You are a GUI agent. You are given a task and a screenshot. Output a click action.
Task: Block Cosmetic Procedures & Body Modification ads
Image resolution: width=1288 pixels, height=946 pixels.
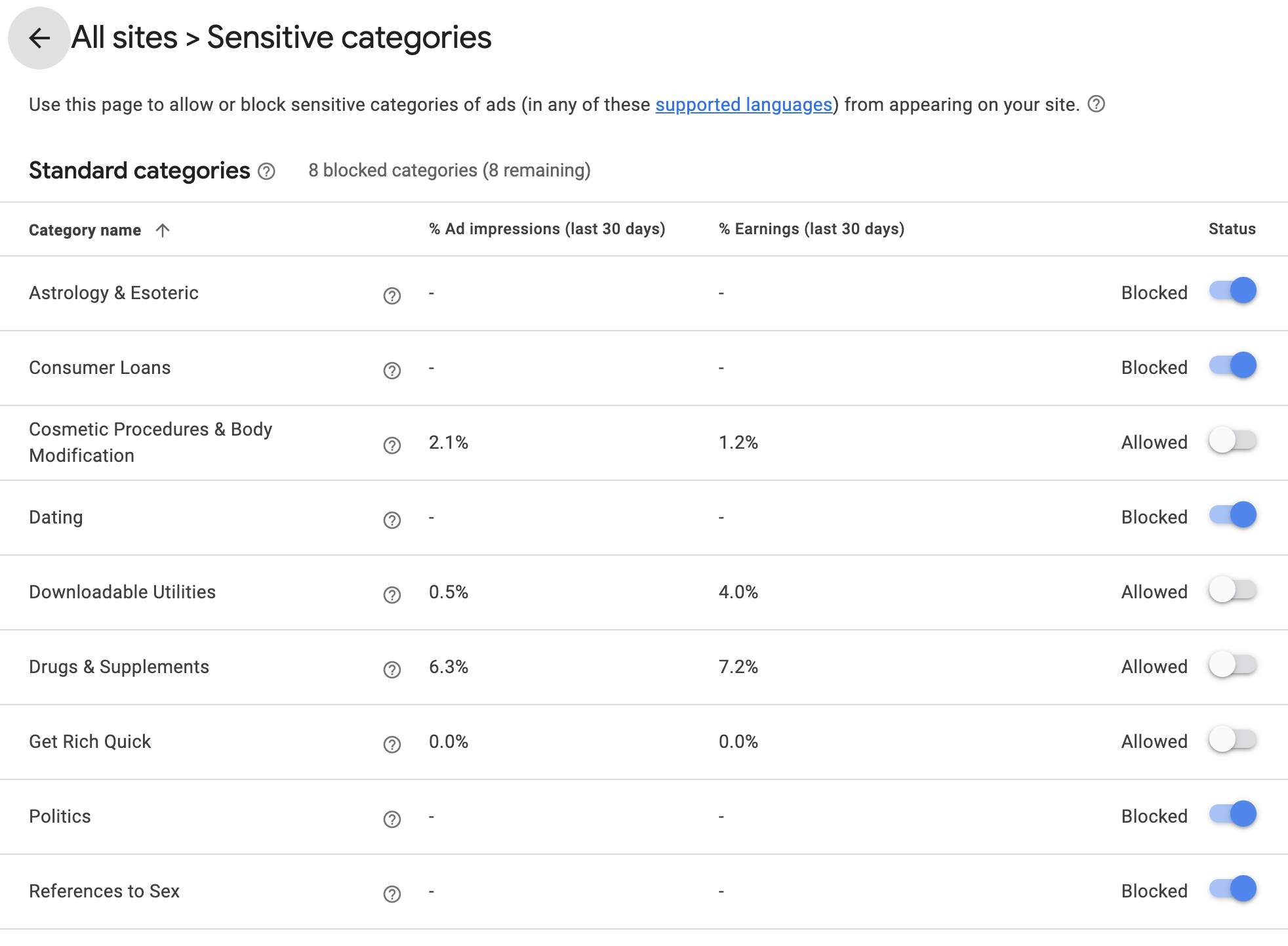[1232, 440]
